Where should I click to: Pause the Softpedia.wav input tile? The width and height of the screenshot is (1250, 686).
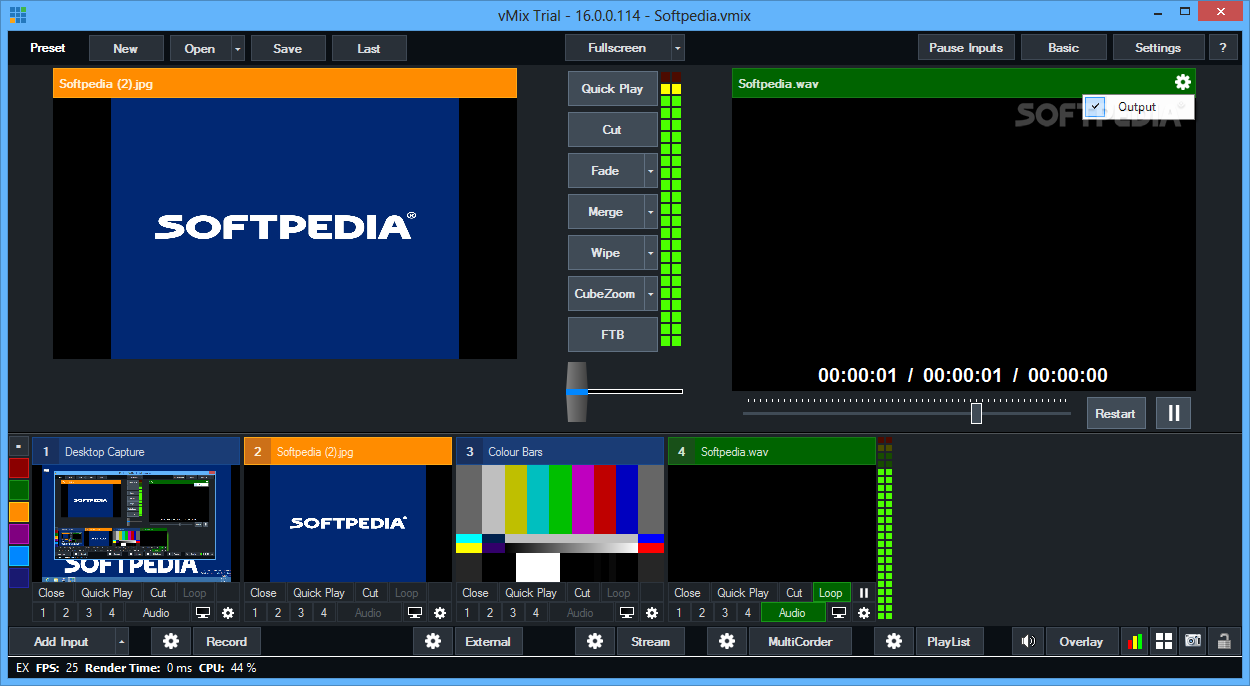pyautogui.click(x=864, y=593)
